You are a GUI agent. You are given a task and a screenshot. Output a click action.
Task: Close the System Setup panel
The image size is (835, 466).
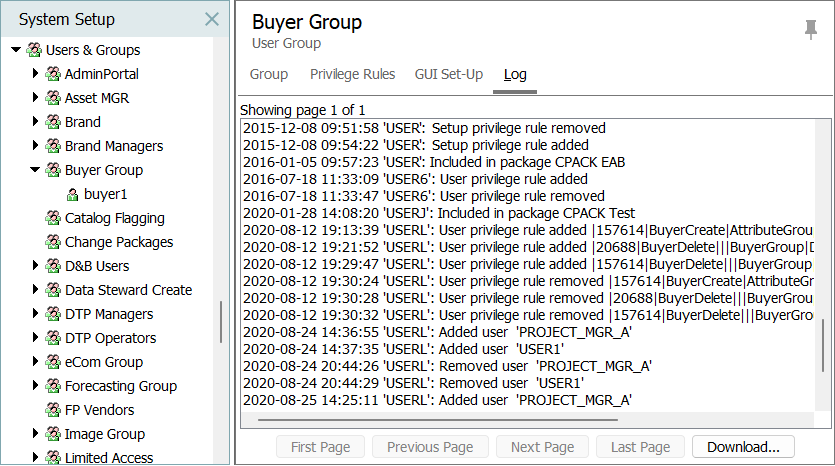(212, 19)
